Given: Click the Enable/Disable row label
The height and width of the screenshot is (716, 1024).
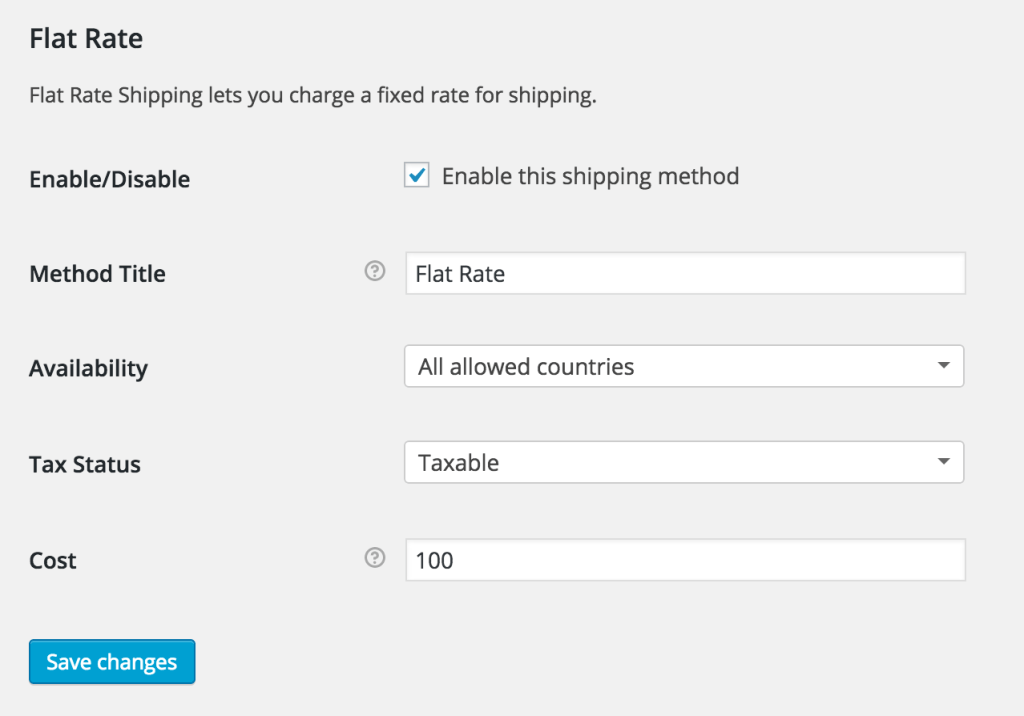Looking at the screenshot, I should point(109,178).
